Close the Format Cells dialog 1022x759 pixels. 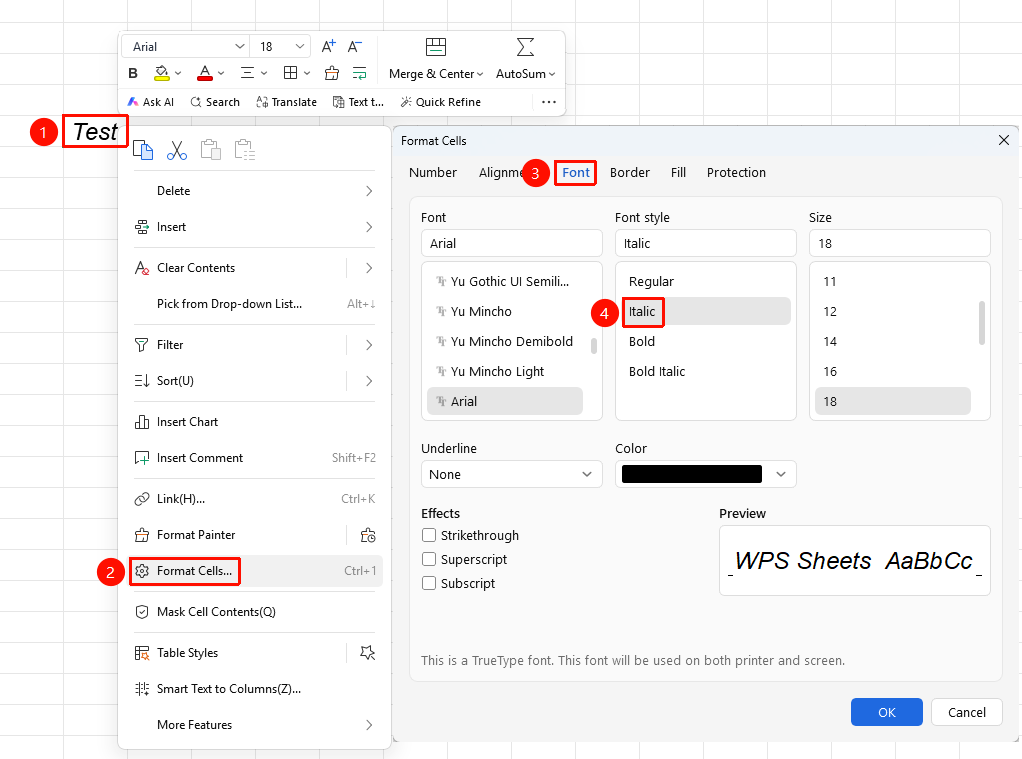point(1004,140)
